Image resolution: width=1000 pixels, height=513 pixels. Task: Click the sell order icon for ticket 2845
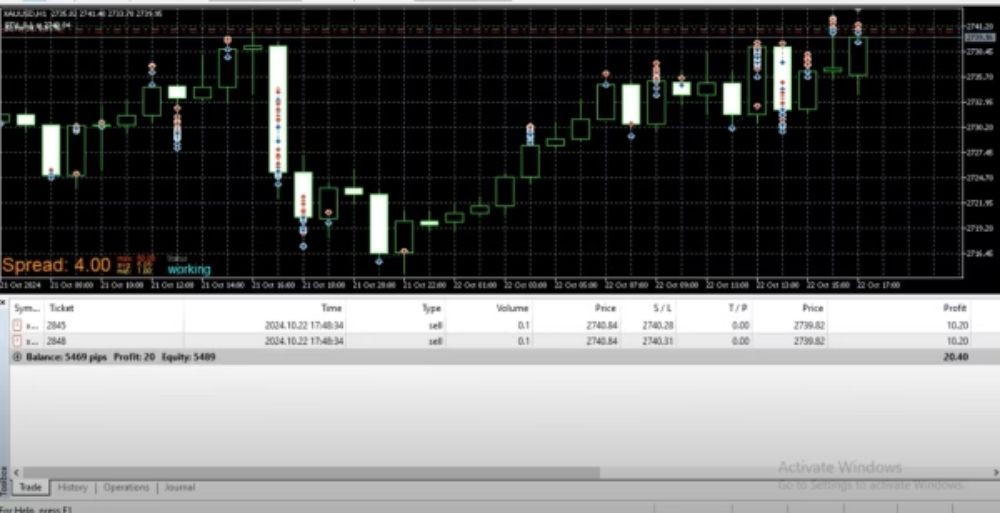tap(16, 326)
